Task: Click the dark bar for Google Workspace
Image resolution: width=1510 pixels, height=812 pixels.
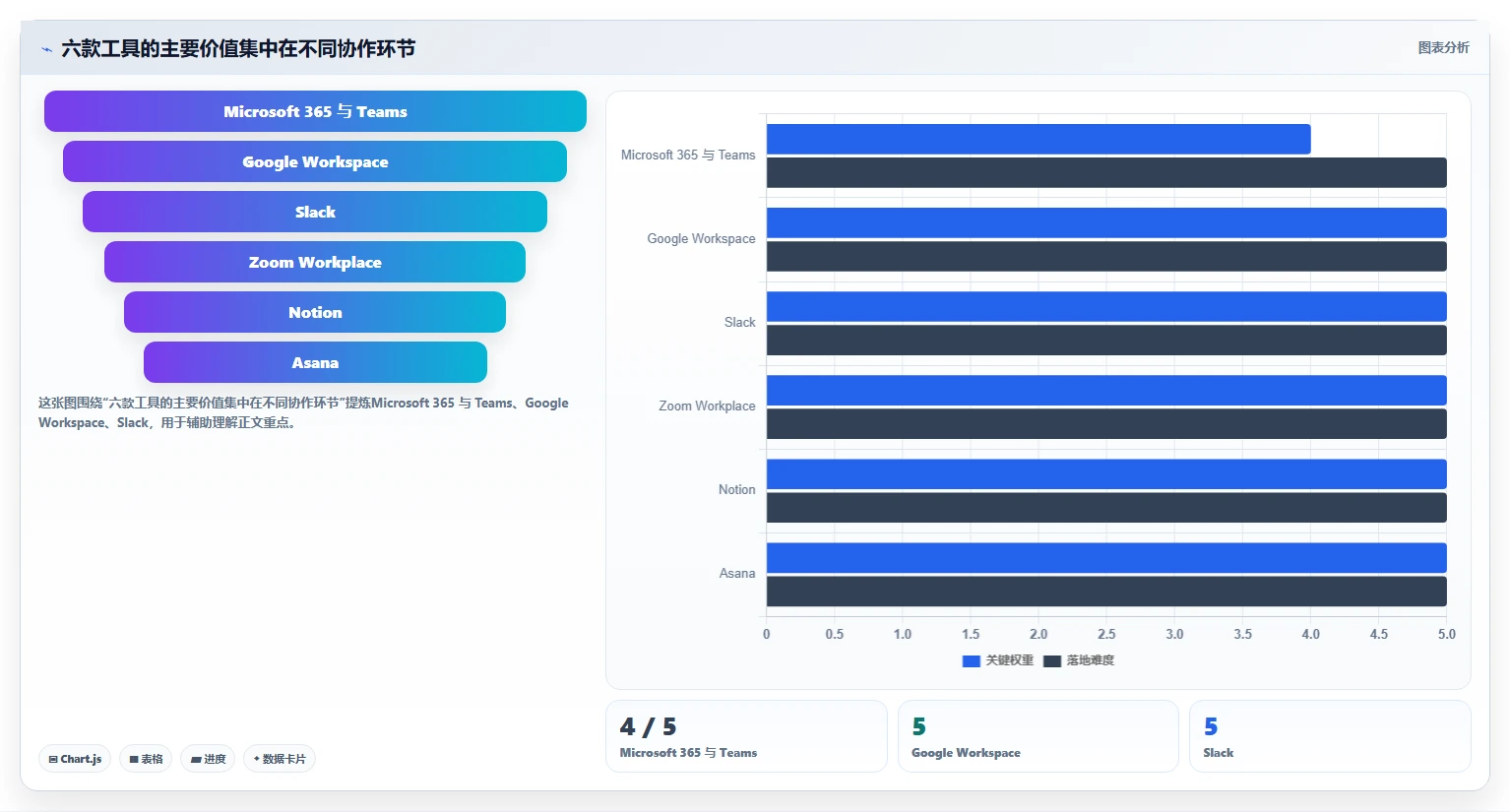Action: 1106,256
